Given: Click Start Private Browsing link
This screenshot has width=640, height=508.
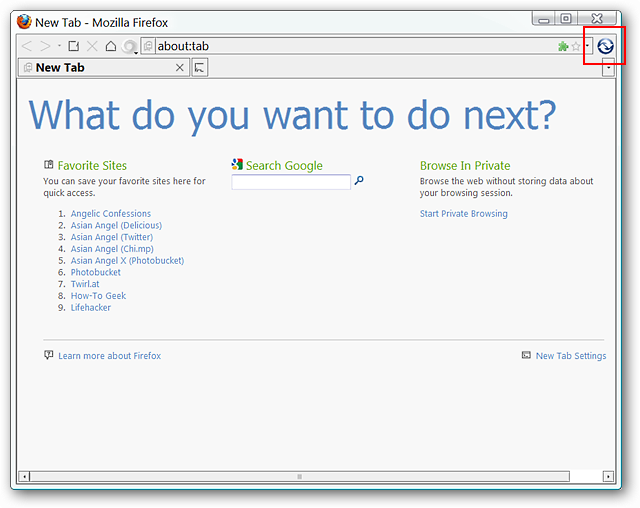Looking at the screenshot, I should click(464, 214).
